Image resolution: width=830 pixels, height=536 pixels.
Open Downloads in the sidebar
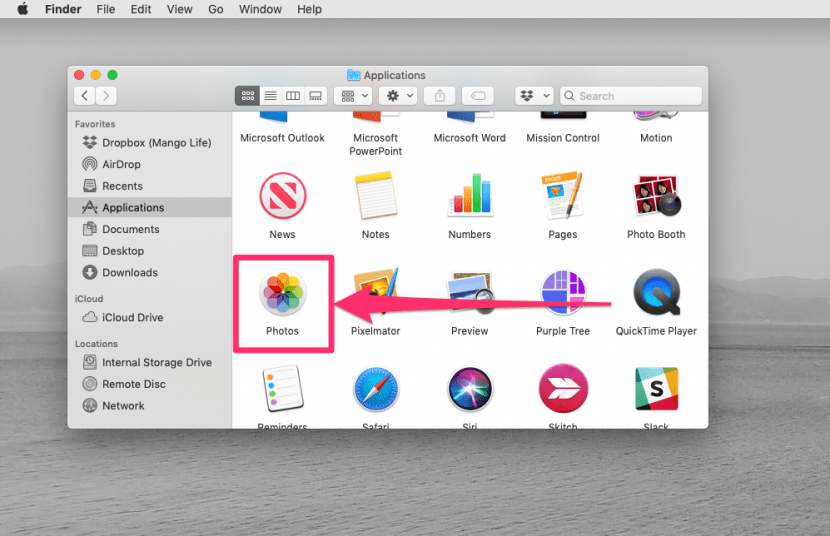[x=149, y=272]
